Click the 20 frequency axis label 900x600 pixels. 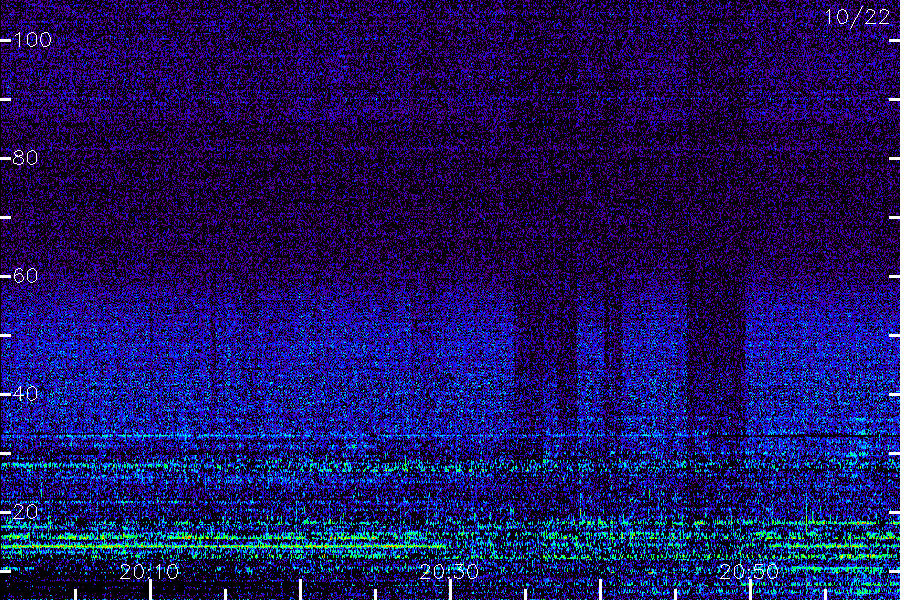(25, 512)
